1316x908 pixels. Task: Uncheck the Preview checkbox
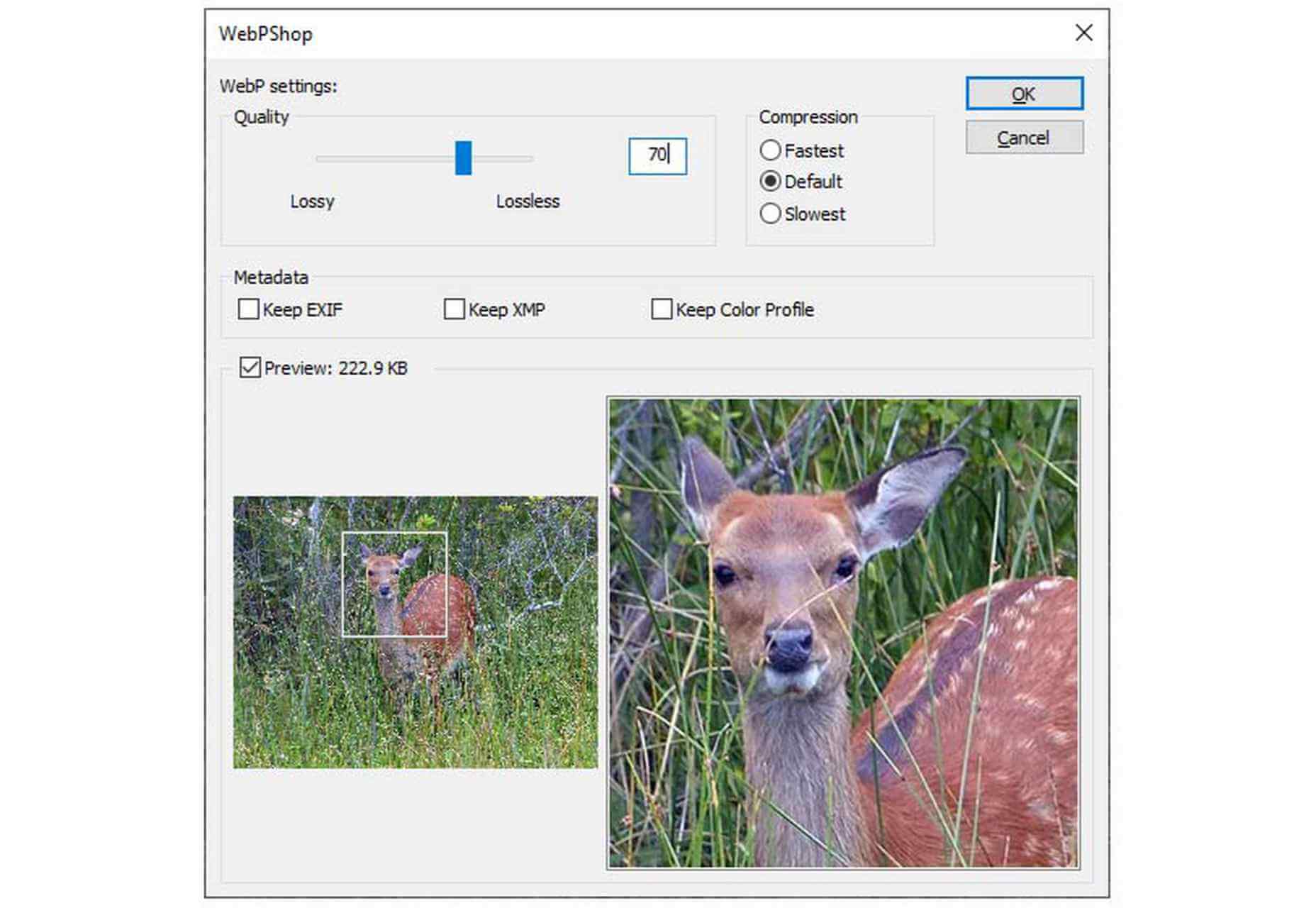250,367
